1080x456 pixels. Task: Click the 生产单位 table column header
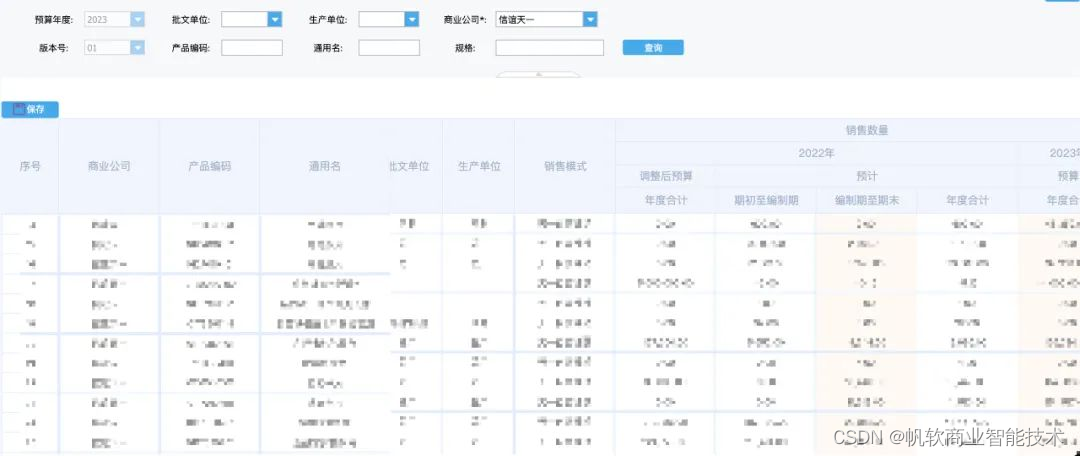click(x=479, y=166)
